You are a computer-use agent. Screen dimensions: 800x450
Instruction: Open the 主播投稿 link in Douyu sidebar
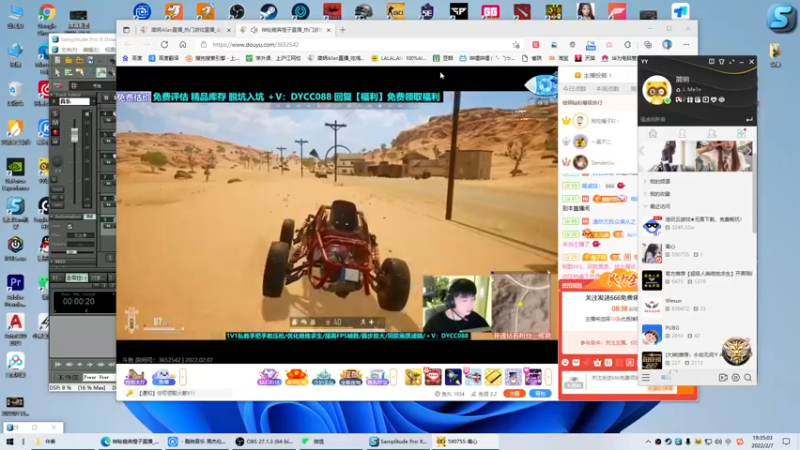(x=593, y=75)
